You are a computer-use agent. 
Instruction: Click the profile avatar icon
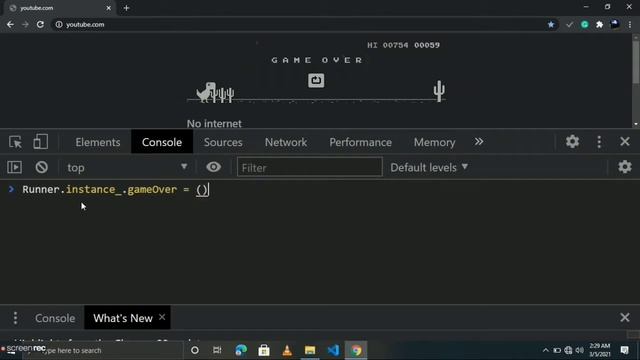click(x=614, y=24)
